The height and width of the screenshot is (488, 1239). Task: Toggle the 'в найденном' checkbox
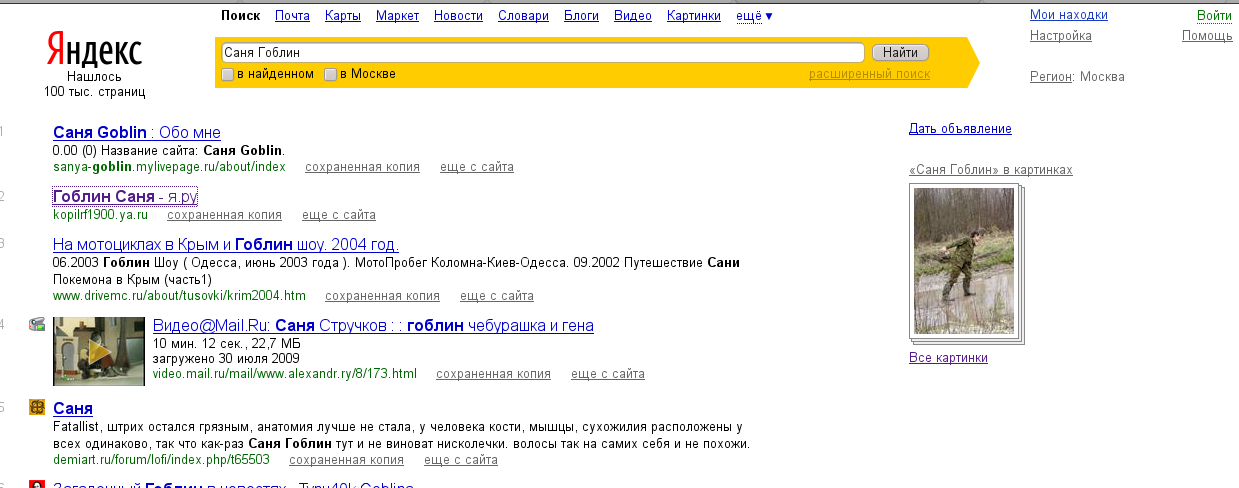(228, 74)
